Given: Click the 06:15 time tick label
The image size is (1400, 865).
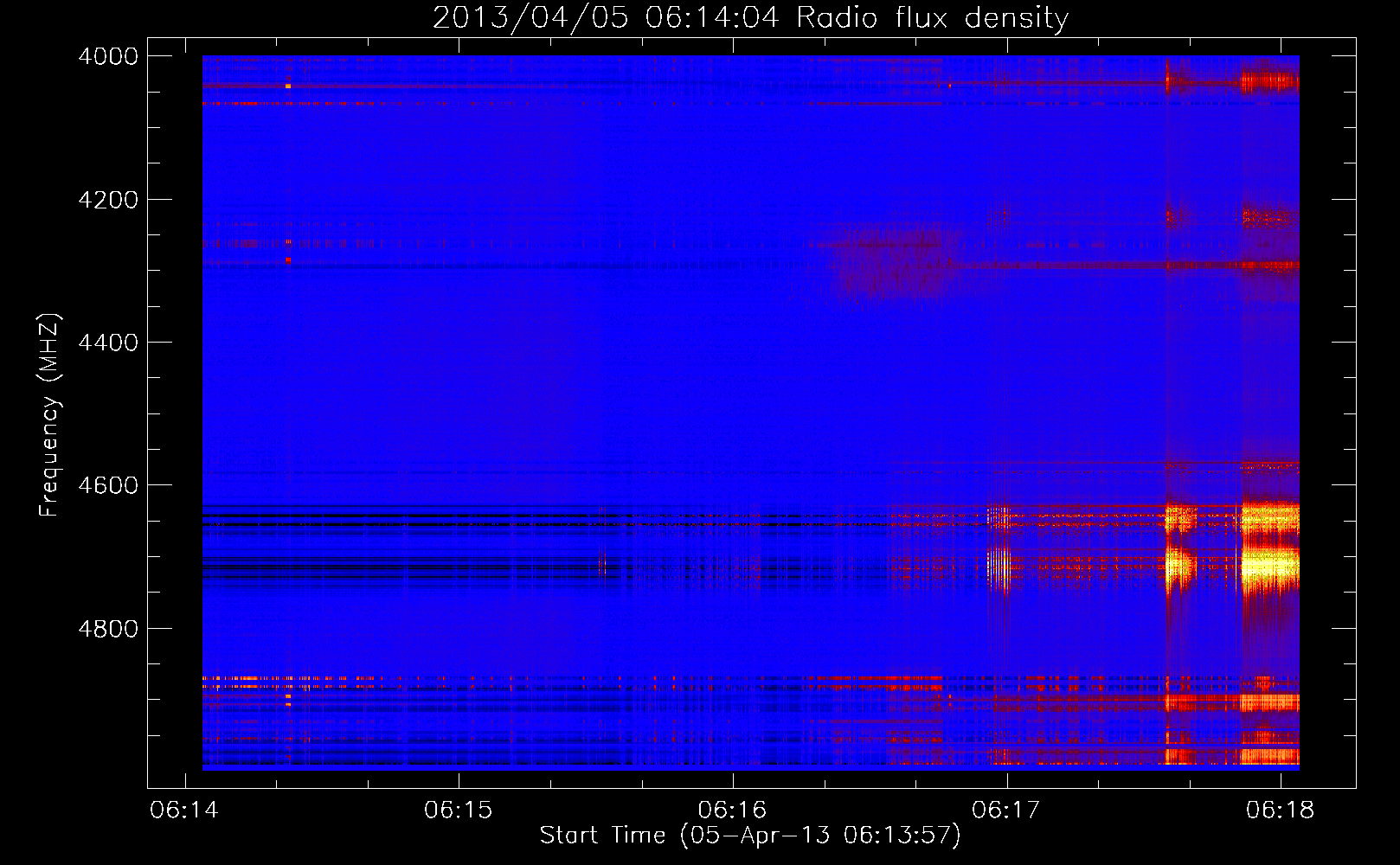Looking at the screenshot, I should coord(458,810).
